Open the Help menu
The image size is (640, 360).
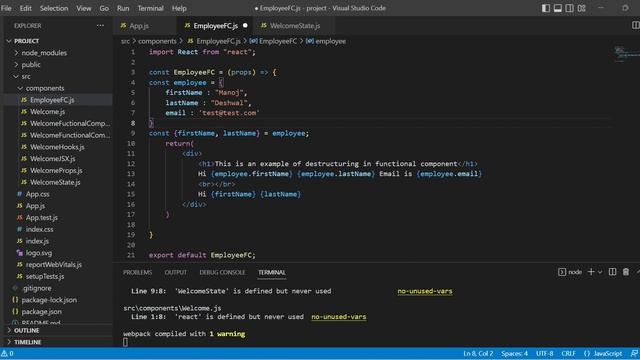[x=179, y=8]
